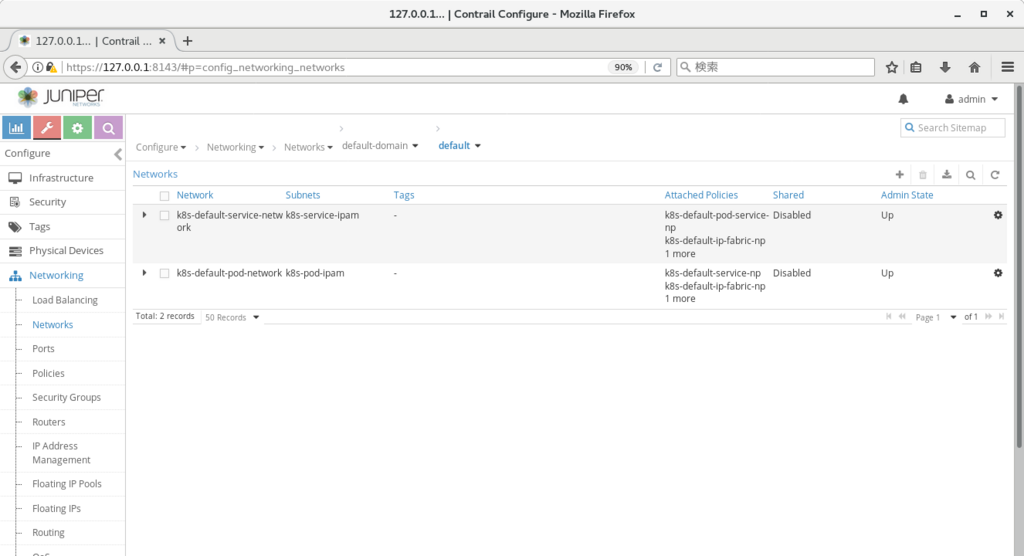Viewport: 1024px width, 556px height.
Task: Open the Routers submenu item
Action: coord(49,422)
